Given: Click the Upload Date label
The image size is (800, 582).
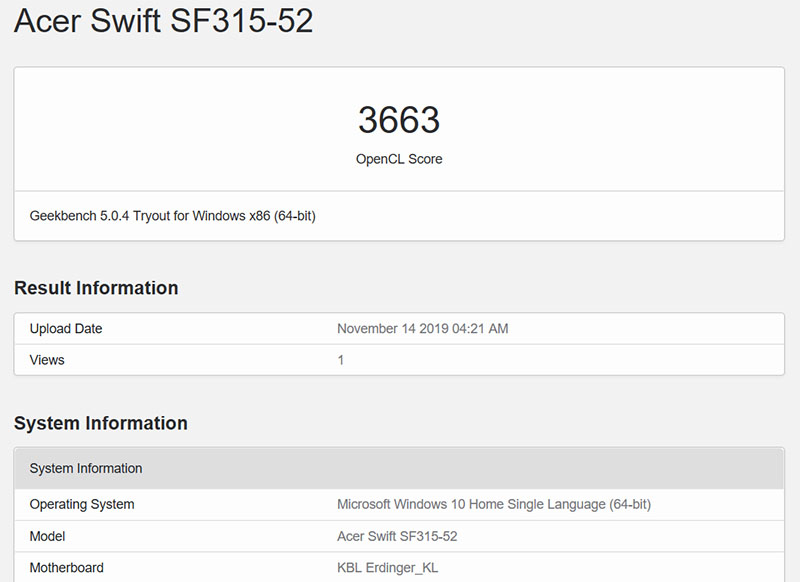Looking at the screenshot, I should tap(66, 328).
